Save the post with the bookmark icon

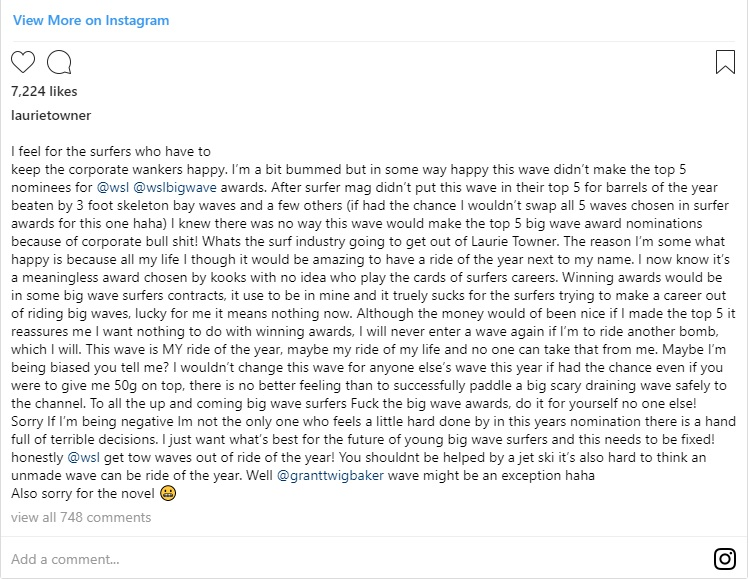[x=725, y=62]
